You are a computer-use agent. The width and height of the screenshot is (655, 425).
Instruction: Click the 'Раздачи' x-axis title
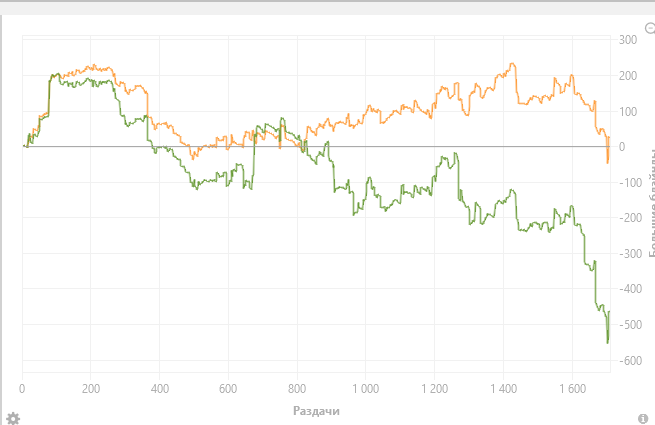pyautogui.click(x=318, y=410)
